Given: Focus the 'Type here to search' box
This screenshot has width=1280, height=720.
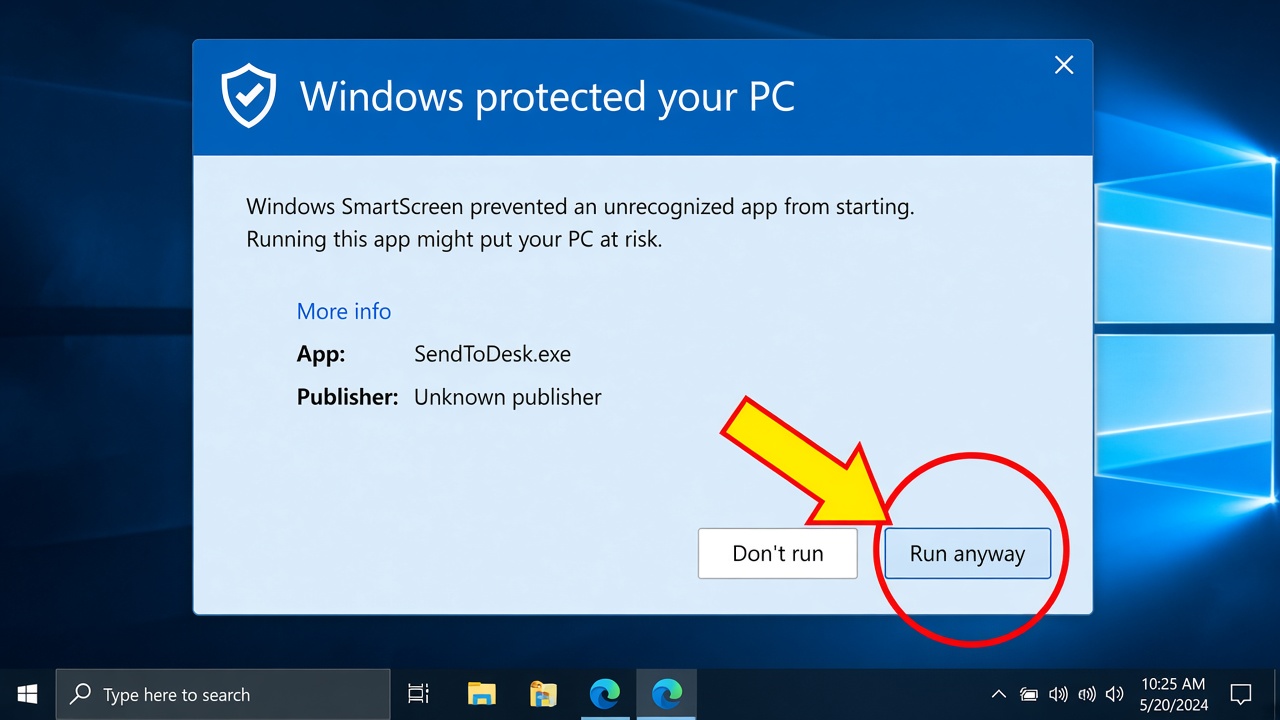Looking at the screenshot, I should coord(223,694).
